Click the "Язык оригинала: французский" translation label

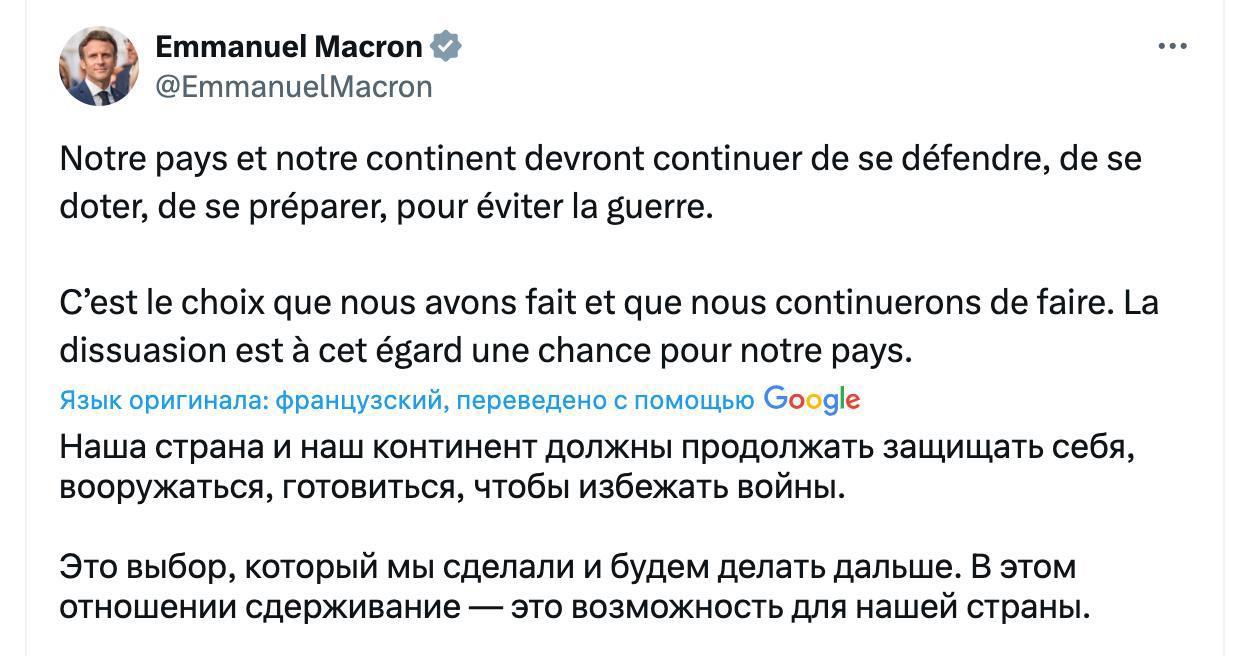click(249, 401)
